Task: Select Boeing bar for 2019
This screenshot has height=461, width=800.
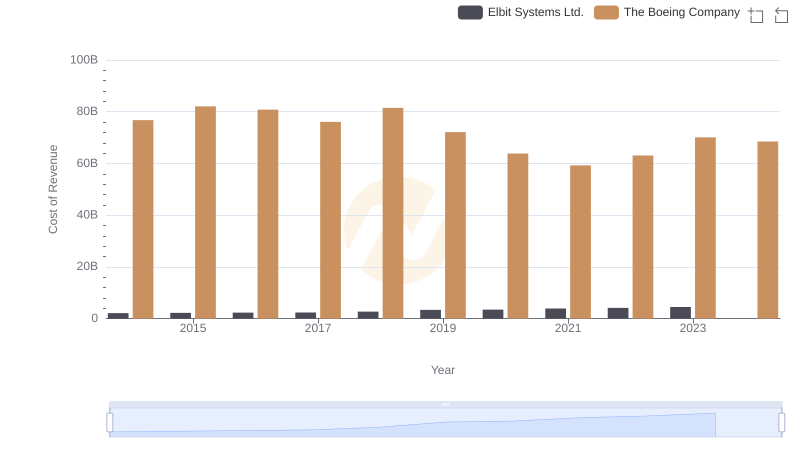Action: pos(456,225)
